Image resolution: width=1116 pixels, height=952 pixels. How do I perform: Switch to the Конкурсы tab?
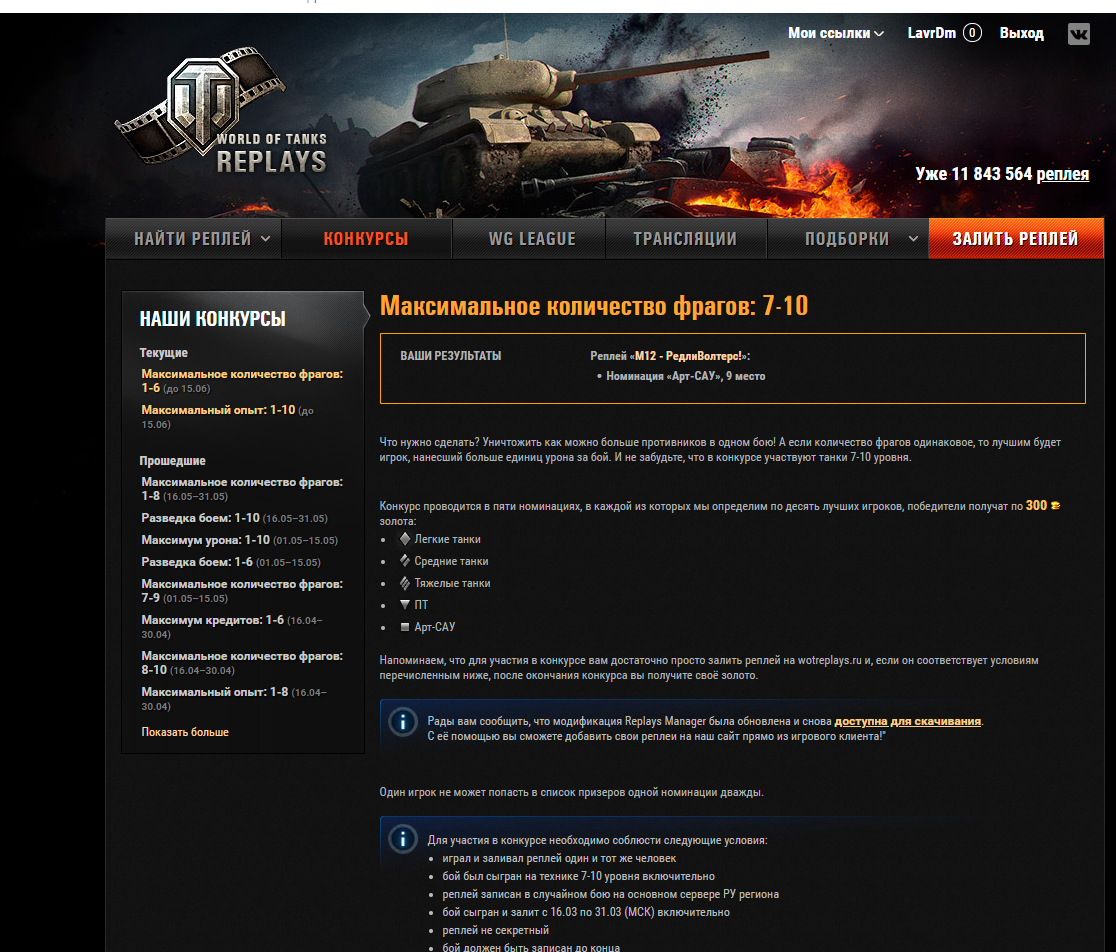click(x=366, y=239)
